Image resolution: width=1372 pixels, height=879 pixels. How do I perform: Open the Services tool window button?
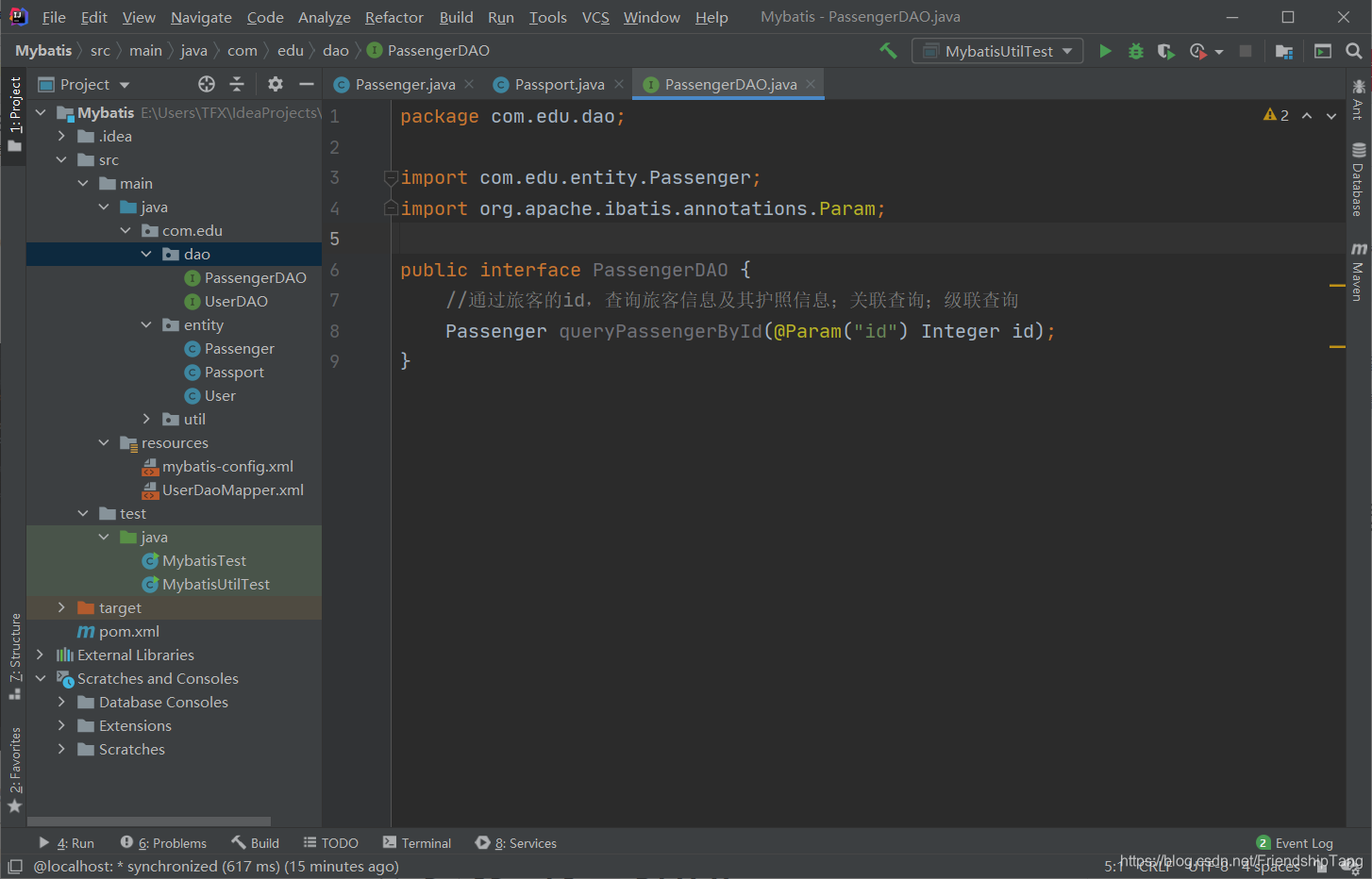pyautogui.click(x=516, y=843)
